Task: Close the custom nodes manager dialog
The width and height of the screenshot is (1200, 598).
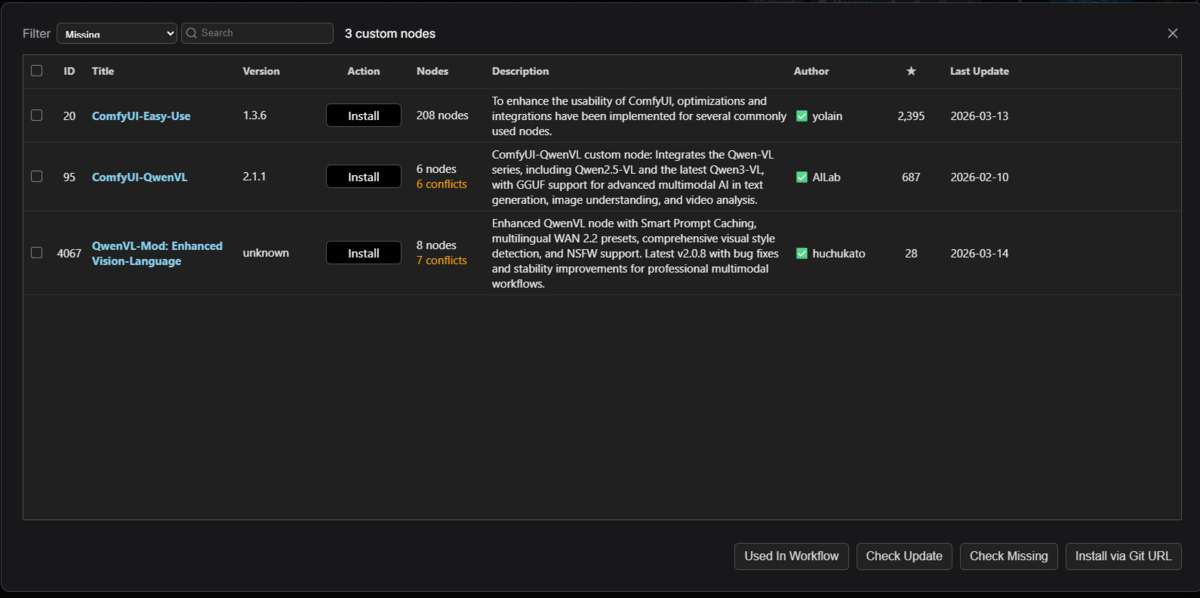Action: [x=1173, y=33]
